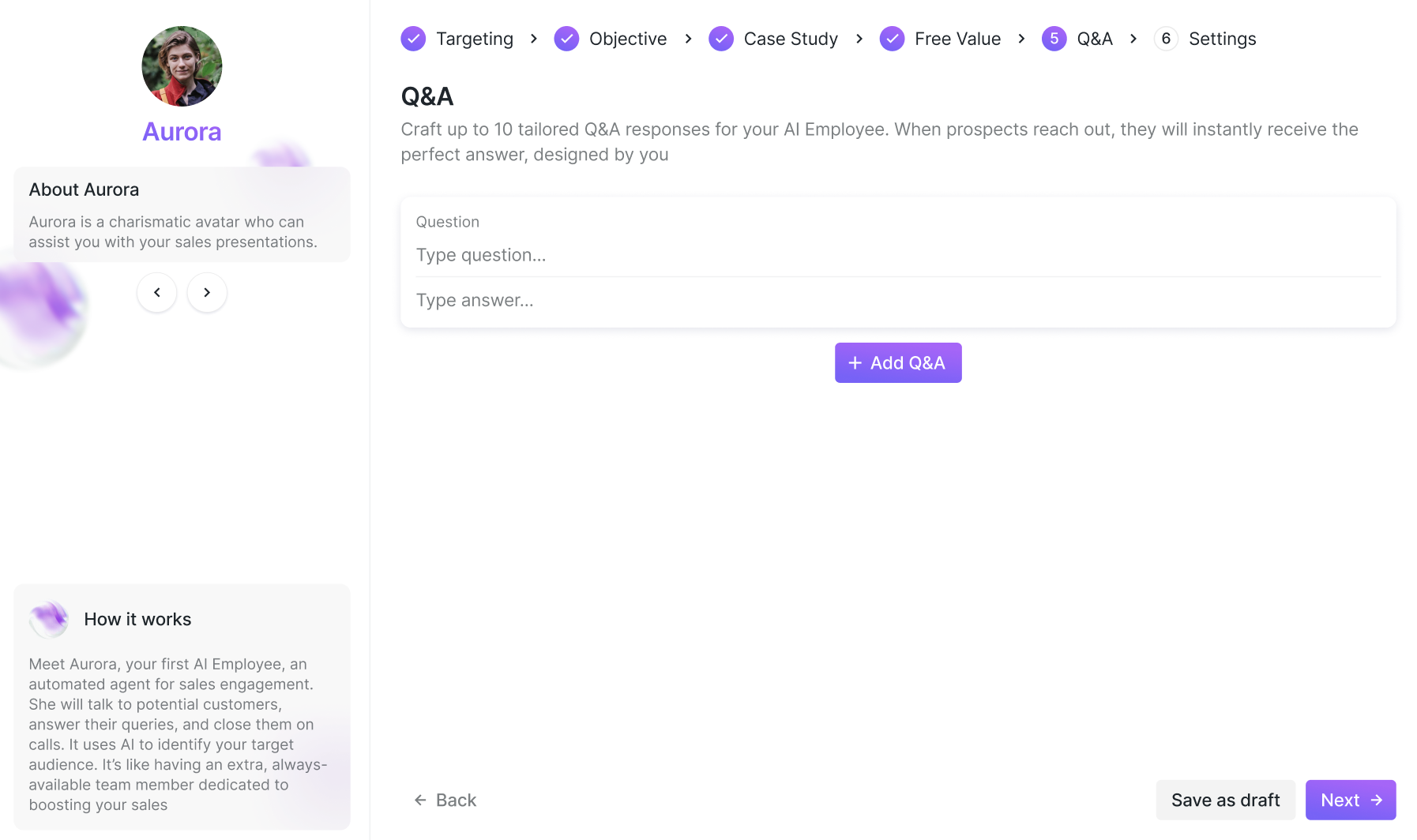The height and width of the screenshot is (840, 1417).
Task: Click the Case Study checkmark icon
Action: [x=721, y=39]
